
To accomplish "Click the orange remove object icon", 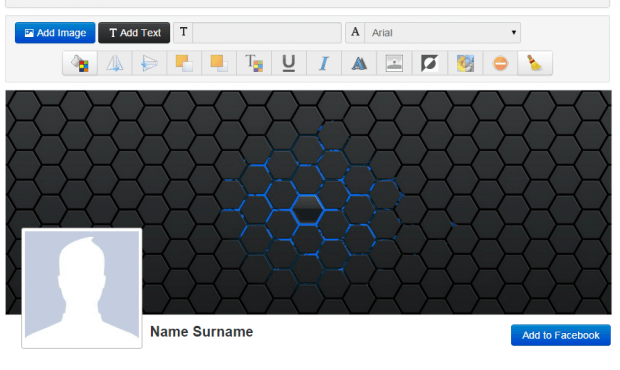I will (500, 63).
